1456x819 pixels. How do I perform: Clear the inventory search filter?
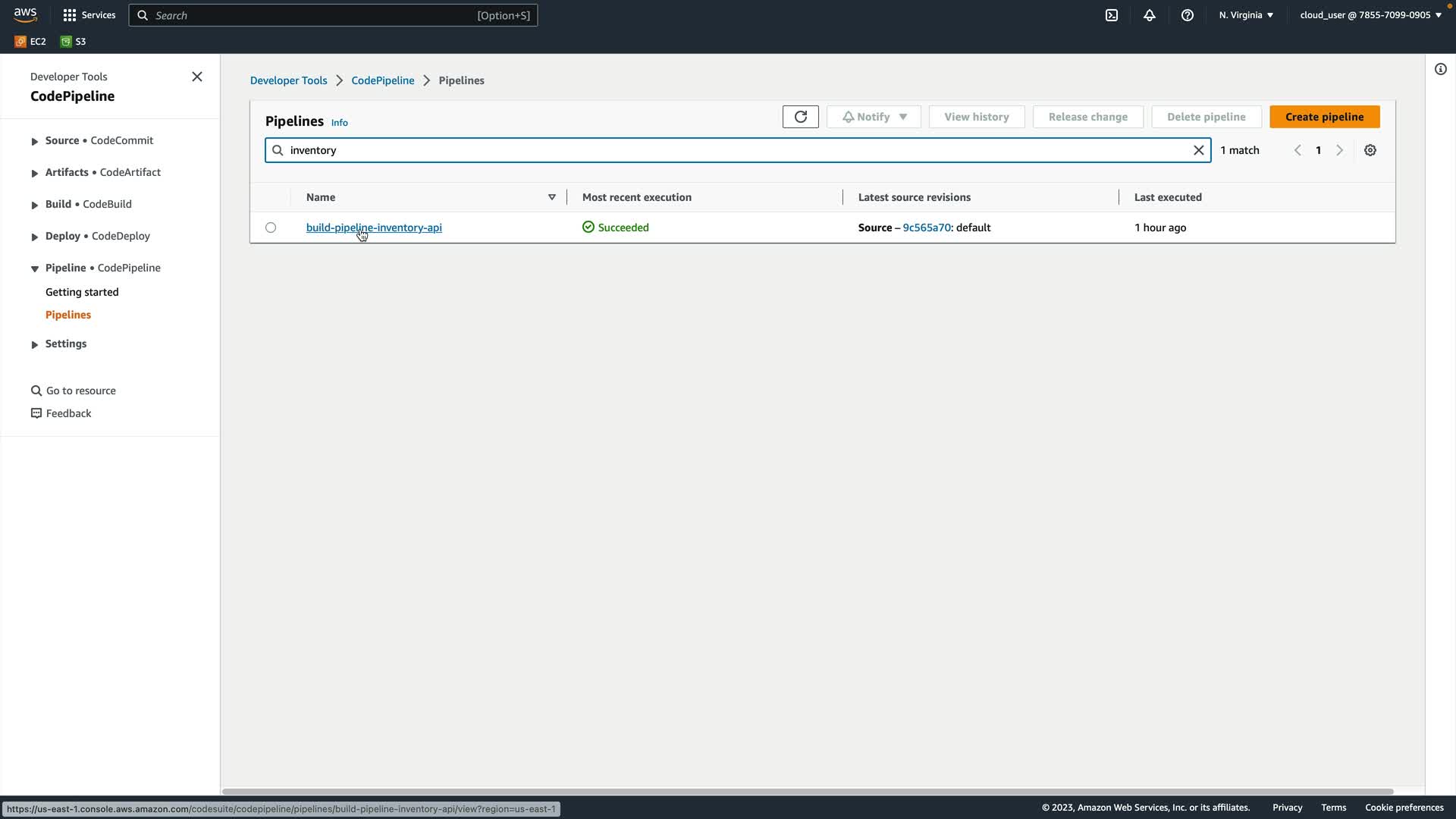point(1199,150)
